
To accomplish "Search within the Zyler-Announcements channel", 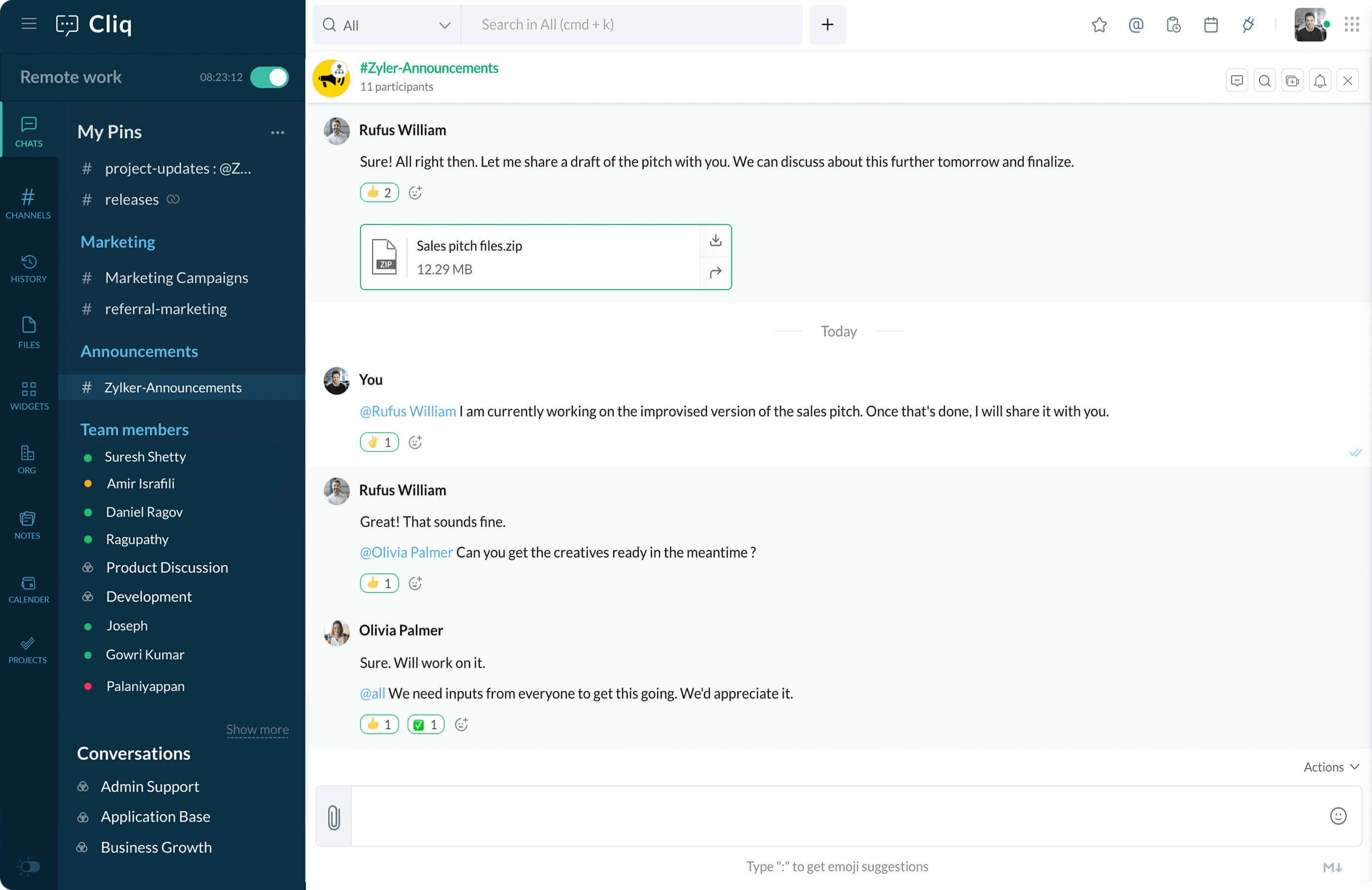I will click(1264, 81).
